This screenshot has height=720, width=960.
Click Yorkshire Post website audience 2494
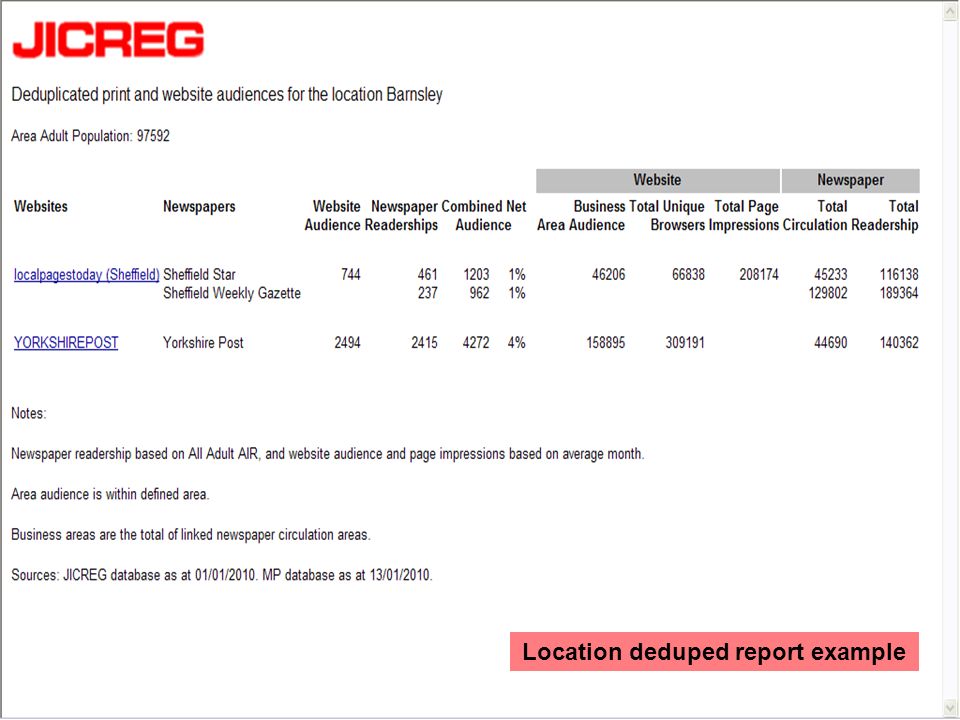pyautogui.click(x=347, y=343)
